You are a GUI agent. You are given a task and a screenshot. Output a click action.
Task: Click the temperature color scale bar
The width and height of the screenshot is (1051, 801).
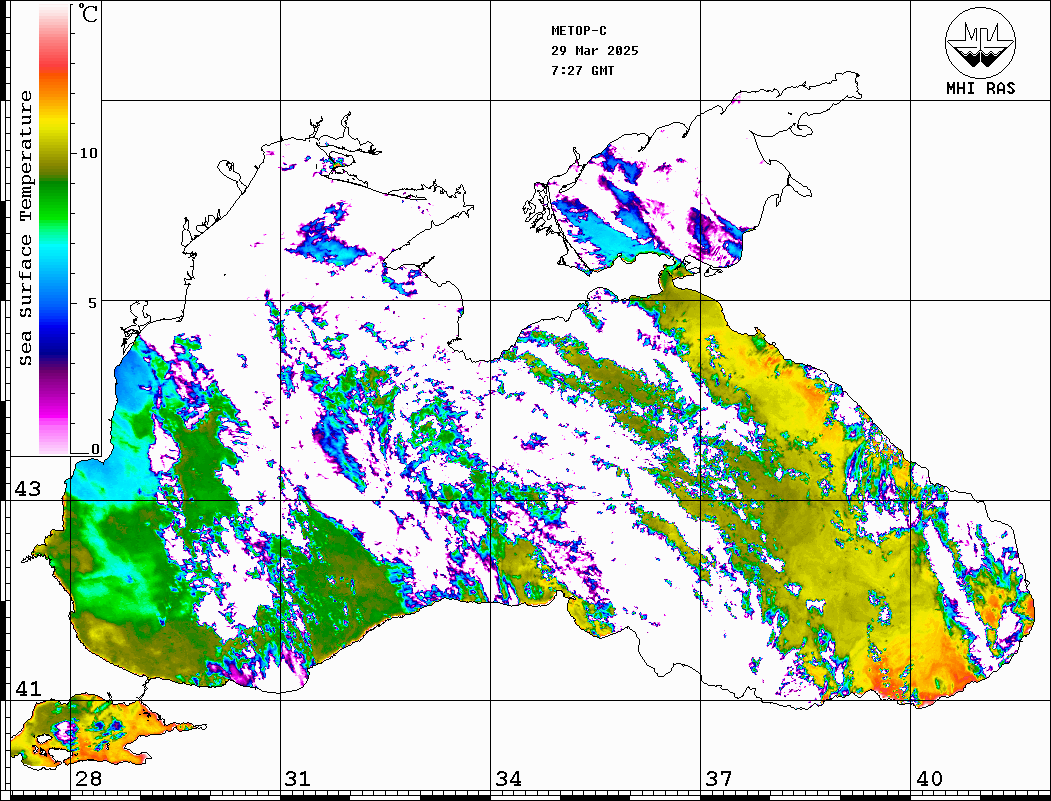(54, 229)
